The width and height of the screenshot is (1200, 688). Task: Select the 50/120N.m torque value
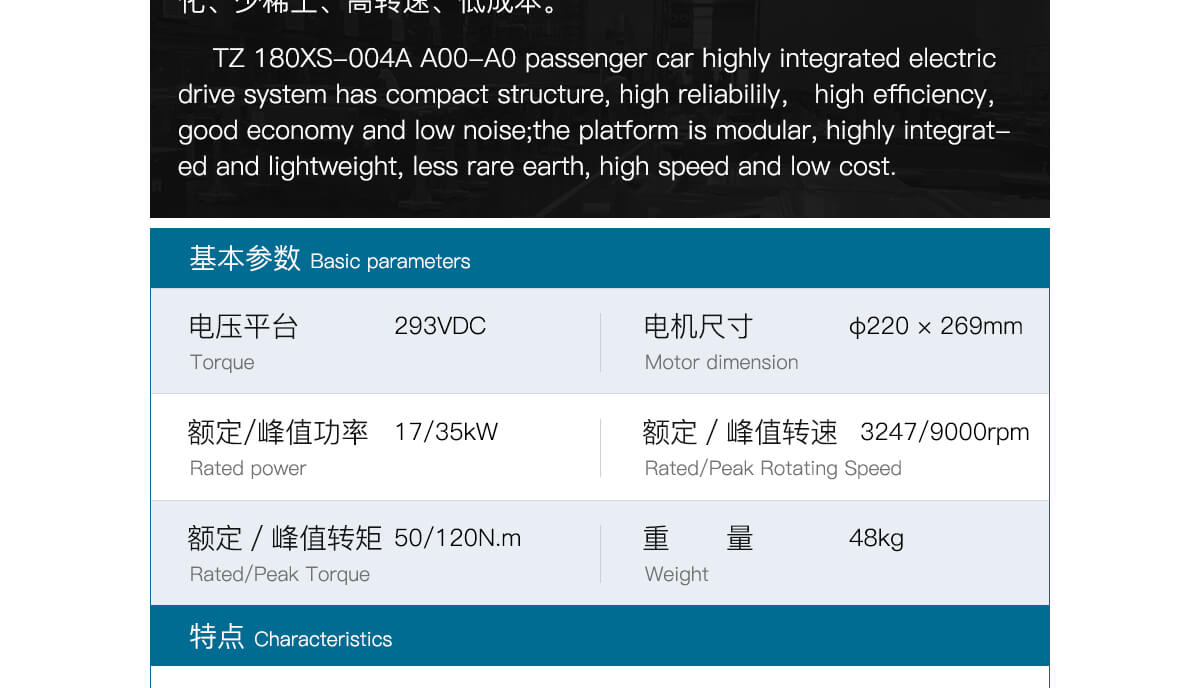click(x=457, y=538)
